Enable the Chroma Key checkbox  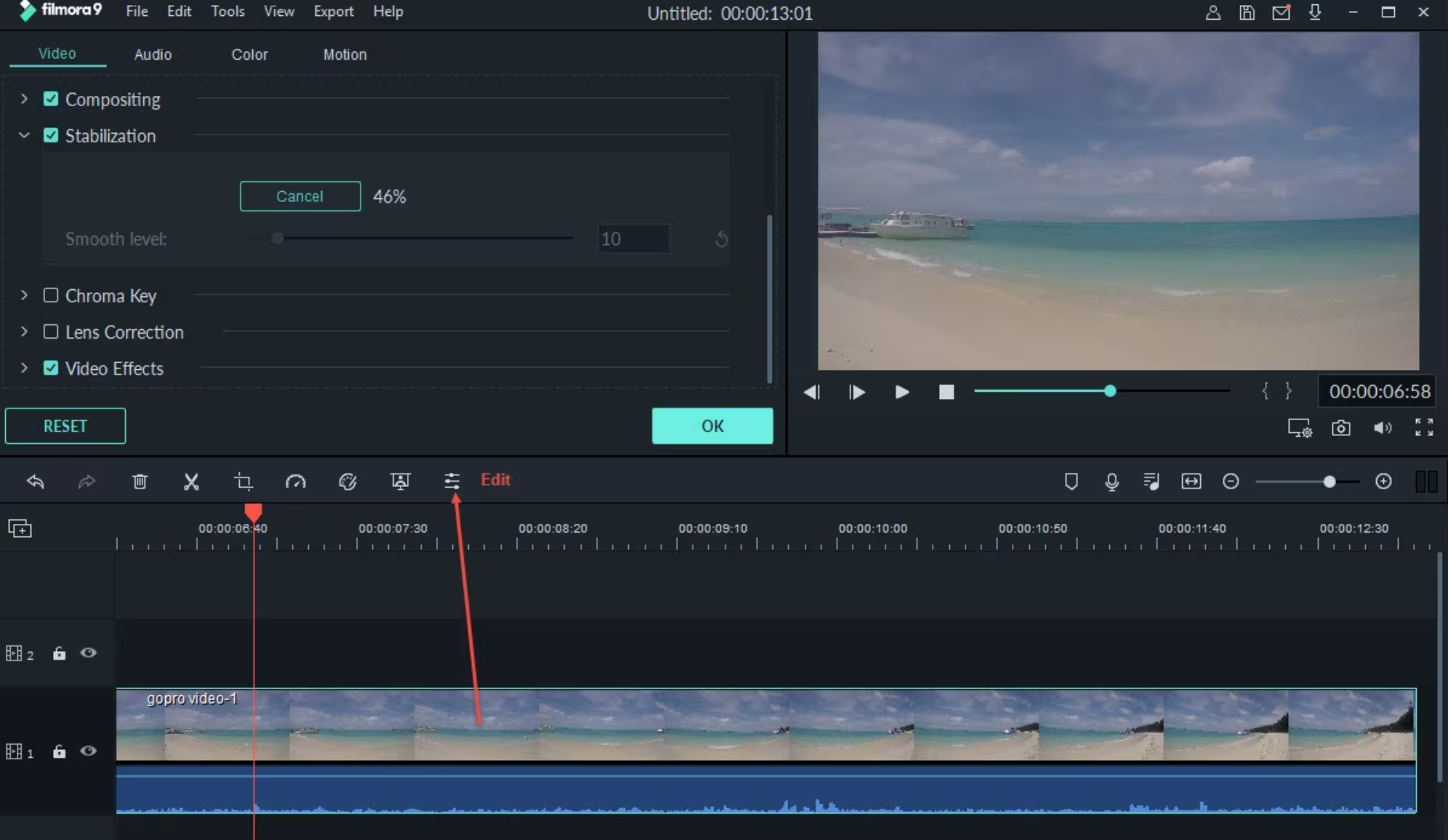51,296
